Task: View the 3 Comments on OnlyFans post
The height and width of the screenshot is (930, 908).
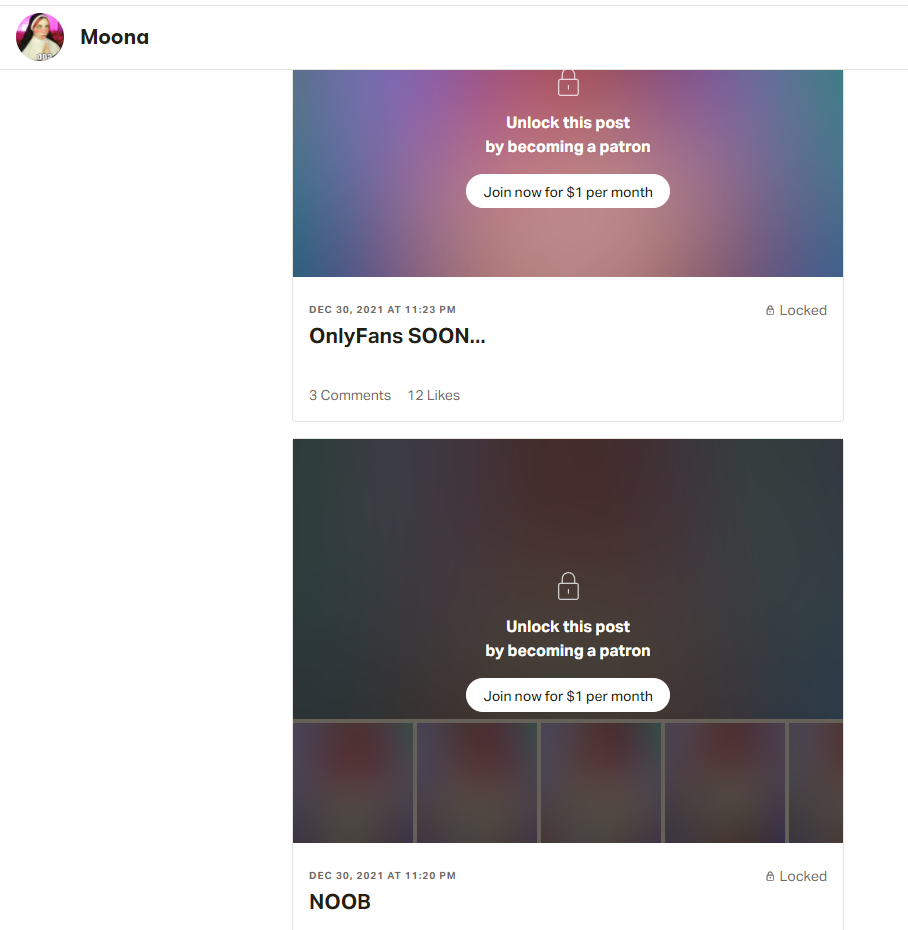Action: [x=350, y=395]
